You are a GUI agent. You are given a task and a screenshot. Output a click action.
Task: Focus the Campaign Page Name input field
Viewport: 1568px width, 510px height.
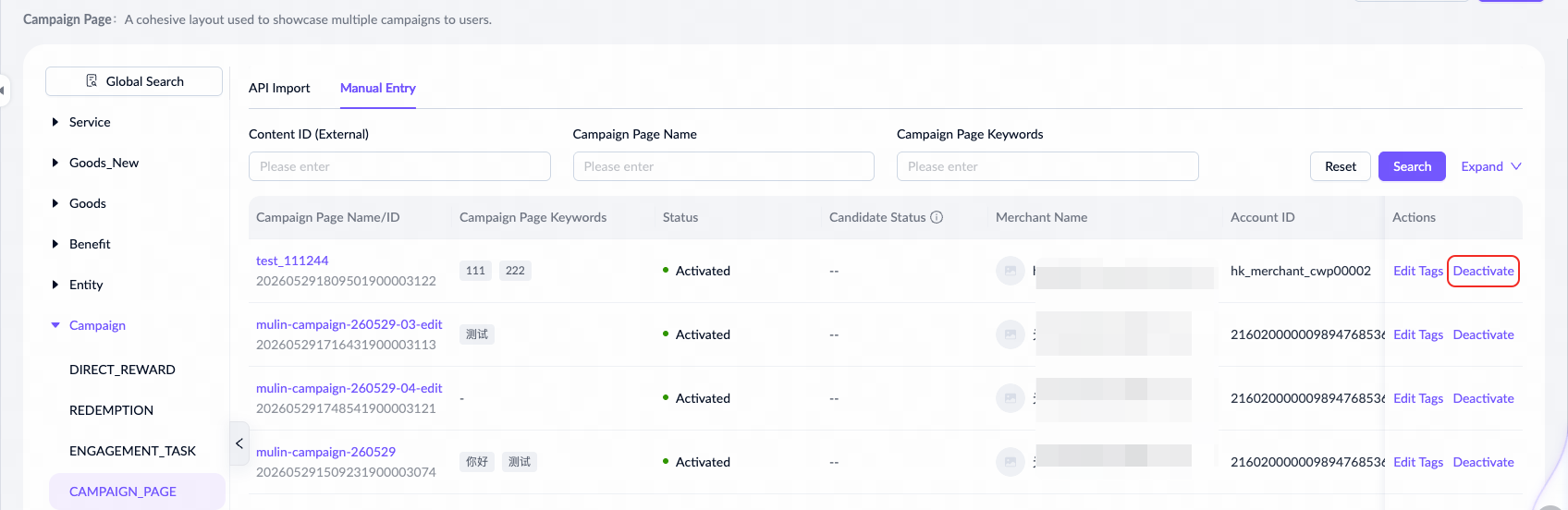pos(723,166)
